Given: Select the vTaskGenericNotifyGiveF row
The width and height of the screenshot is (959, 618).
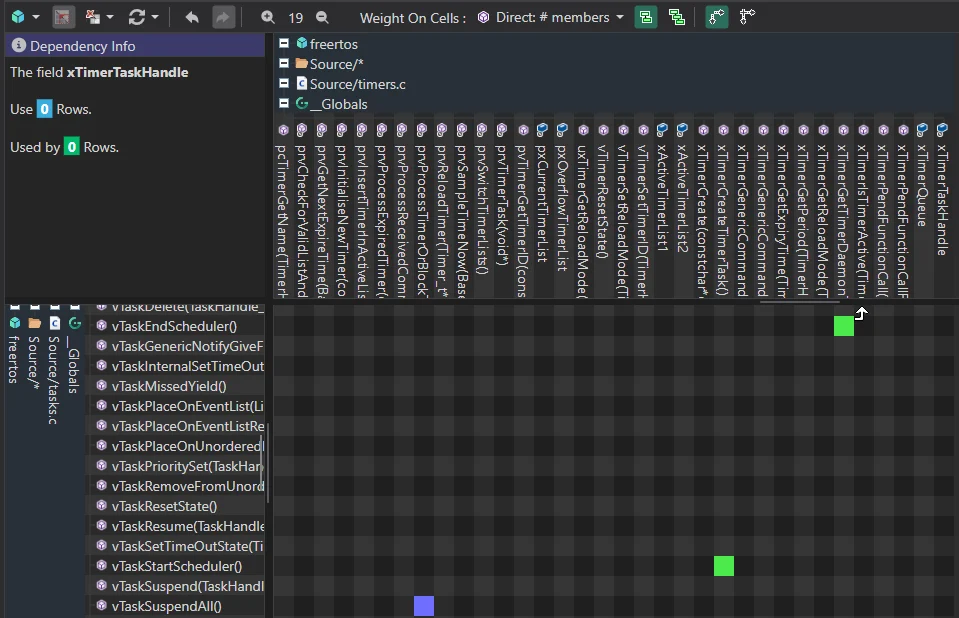Looking at the screenshot, I should tap(177, 346).
